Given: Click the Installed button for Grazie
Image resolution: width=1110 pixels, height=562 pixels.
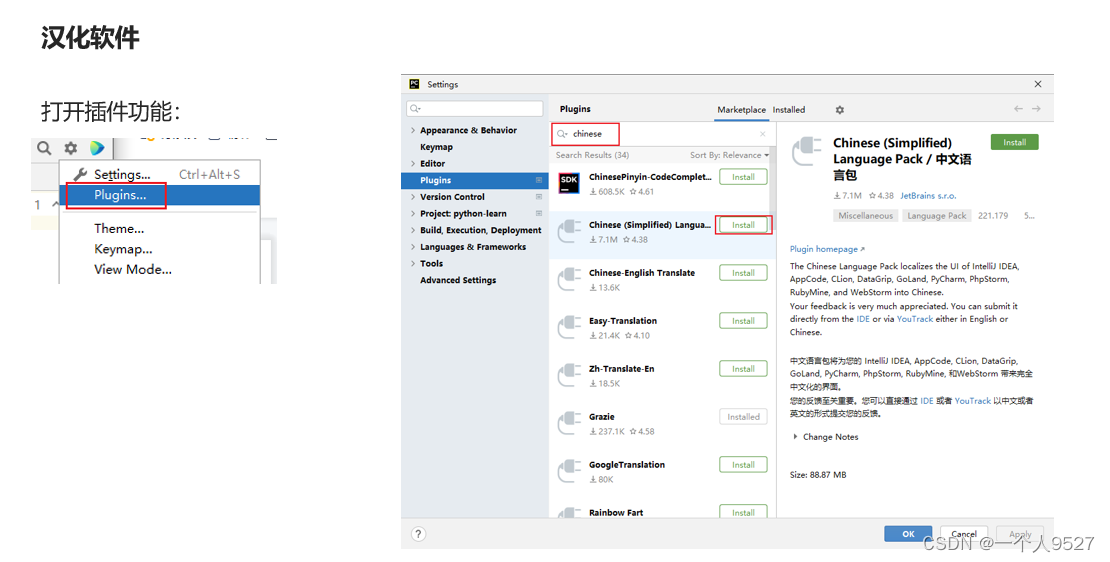Looking at the screenshot, I should 743,417.
